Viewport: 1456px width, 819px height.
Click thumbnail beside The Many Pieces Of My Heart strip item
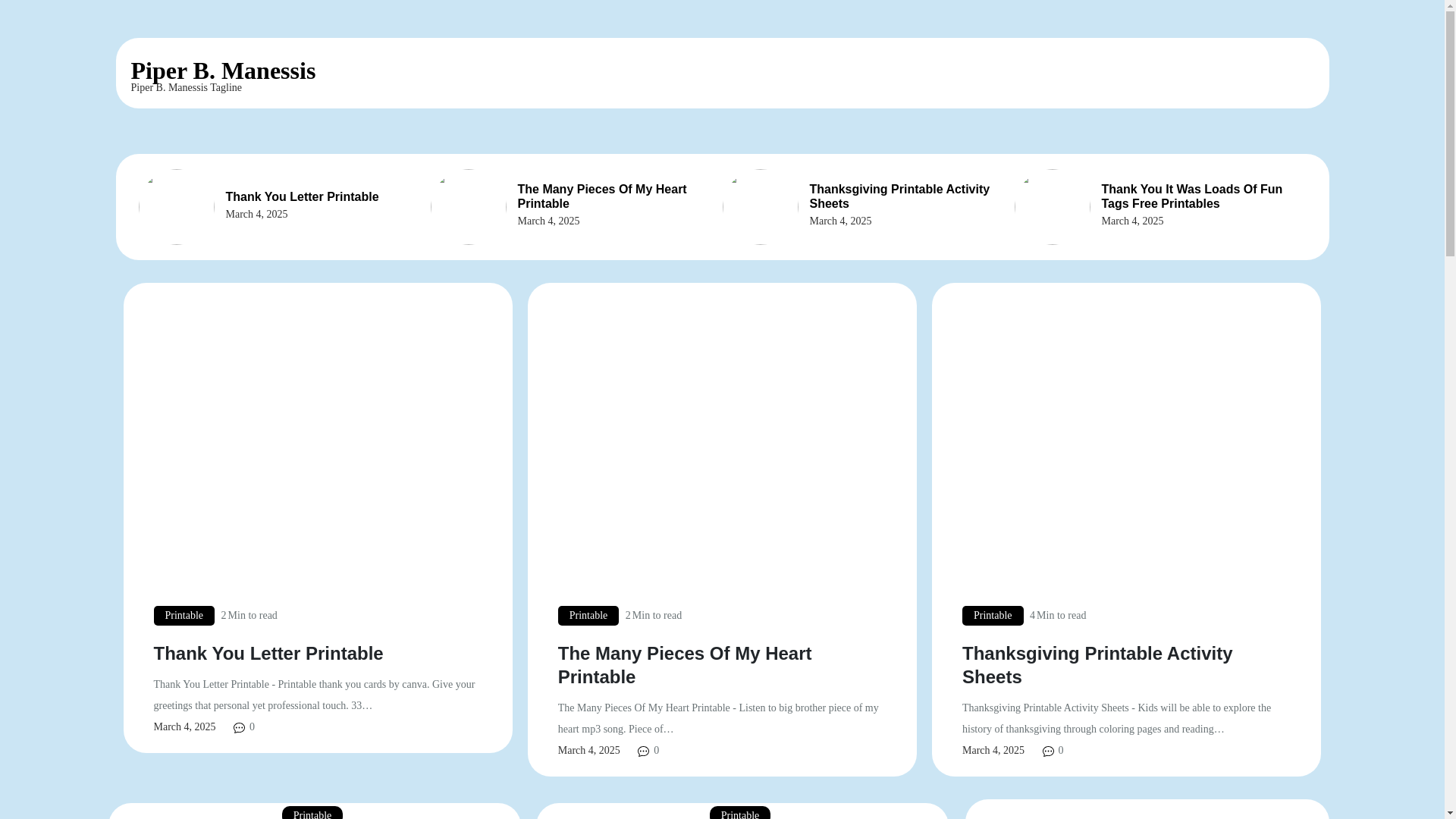point(469,207)
